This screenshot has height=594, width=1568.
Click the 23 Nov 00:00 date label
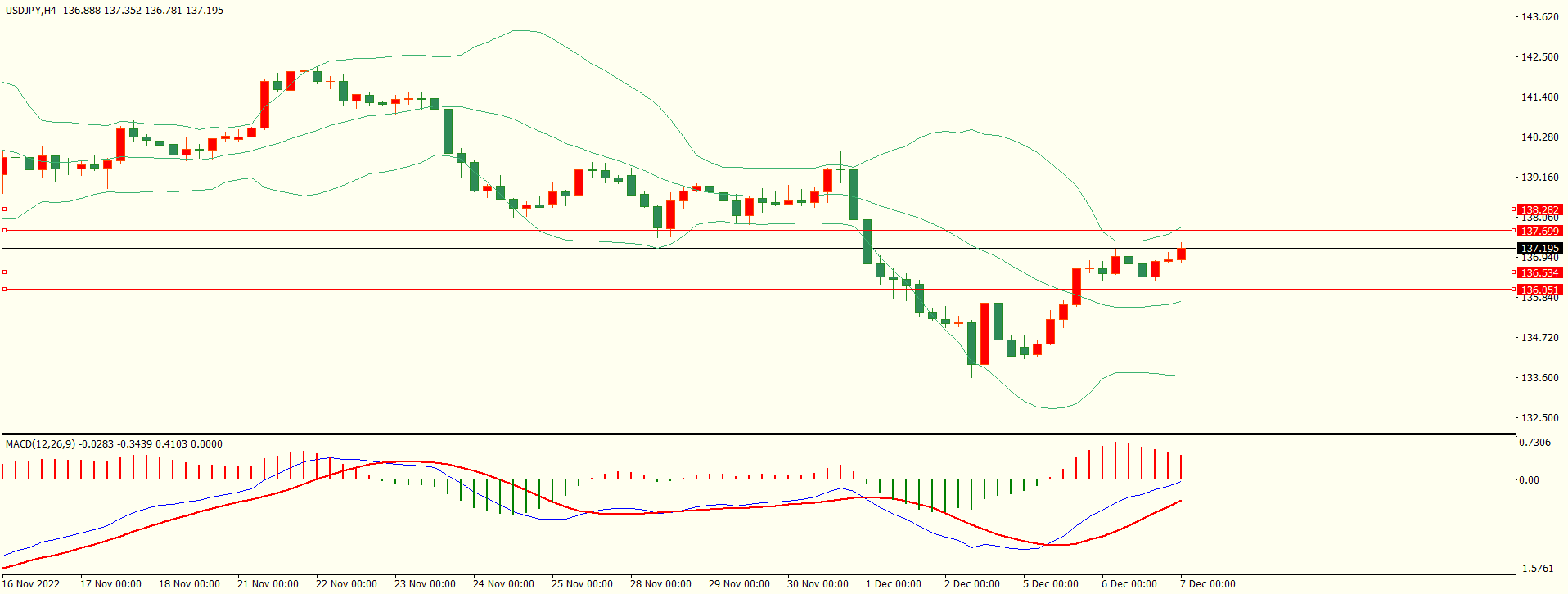point(425,584)
